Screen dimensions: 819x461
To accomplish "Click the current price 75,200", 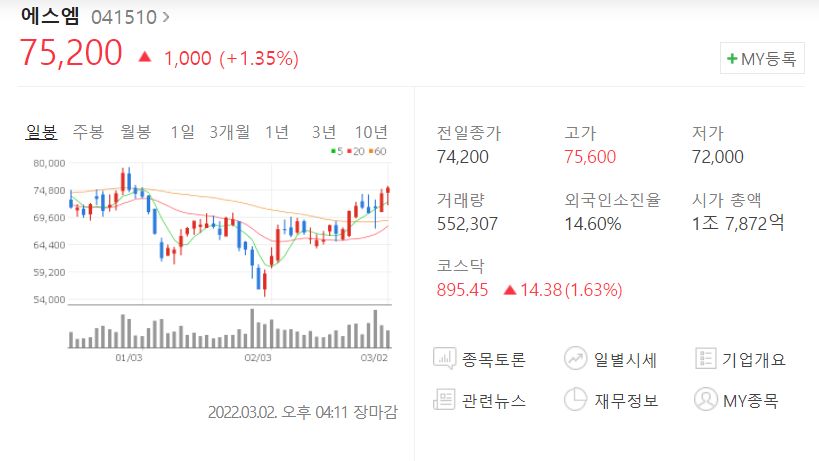I will (x=71, y=53).
